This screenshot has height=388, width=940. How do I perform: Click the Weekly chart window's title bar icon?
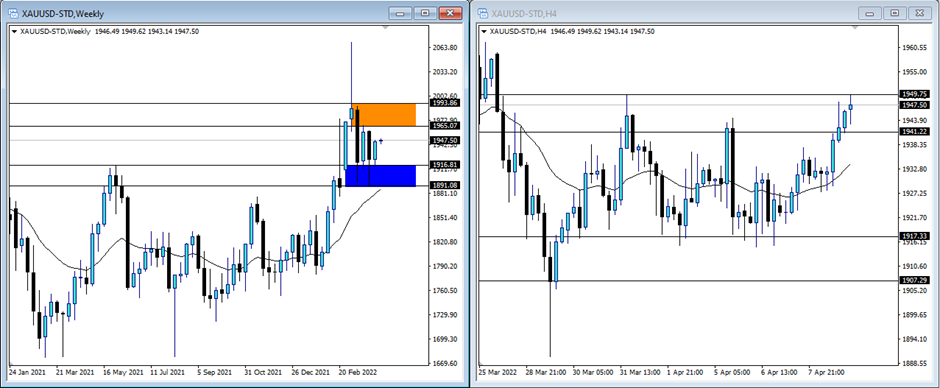click(x=12, y=13)
